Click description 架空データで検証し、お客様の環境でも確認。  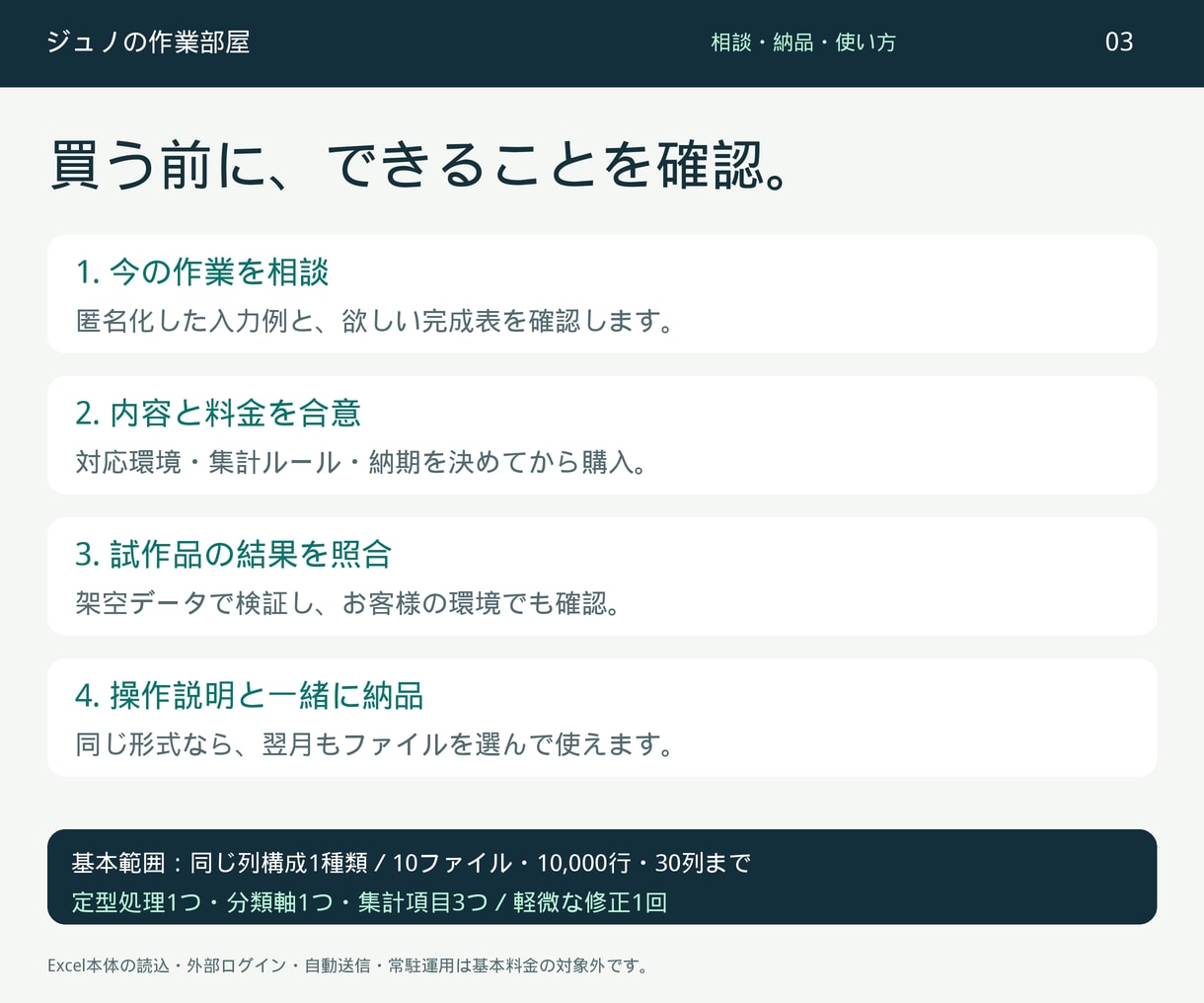click(x=348, y=603)
